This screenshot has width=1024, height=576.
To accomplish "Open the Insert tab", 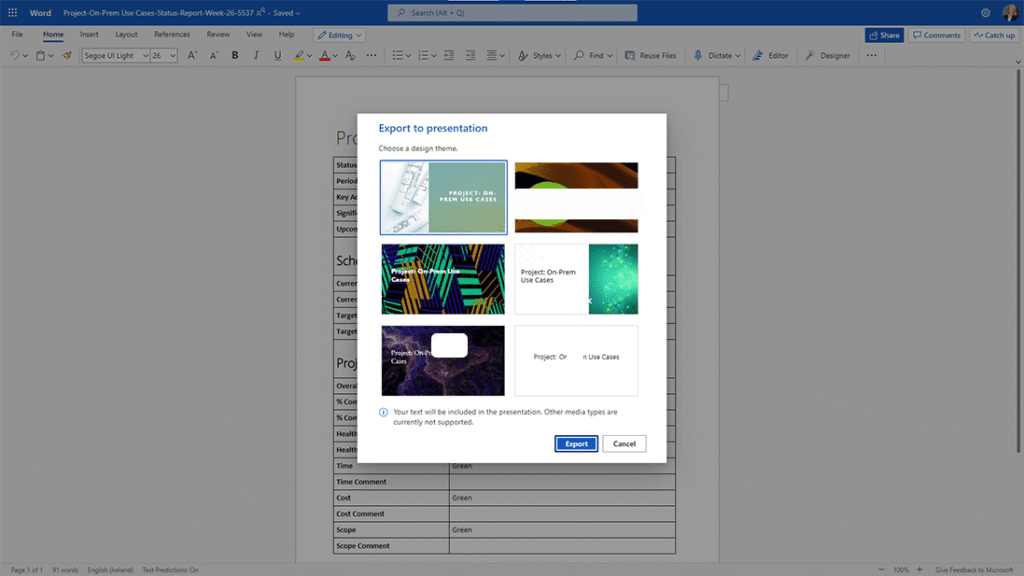I will coord(89,34).
